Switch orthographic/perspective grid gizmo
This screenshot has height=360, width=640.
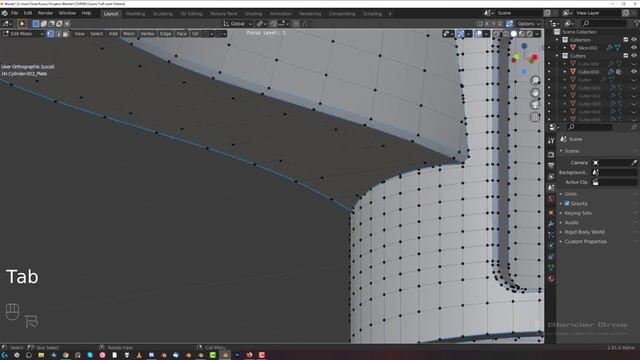click(x=535, y=117)
